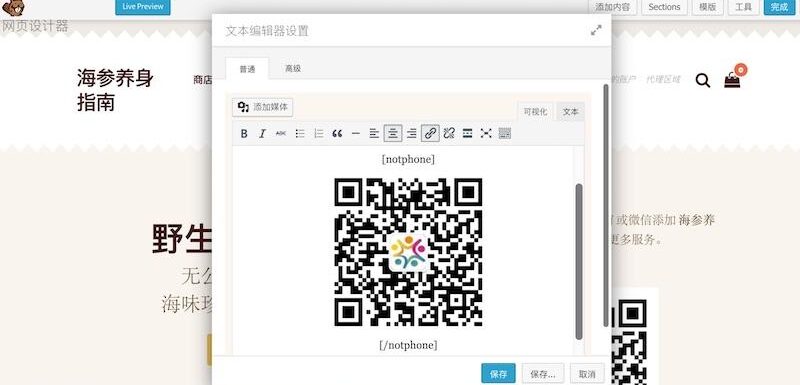Enter distraction-free fullscreen mode
Viewport: 800px width, 385px height.
click(x=486, y=134)
